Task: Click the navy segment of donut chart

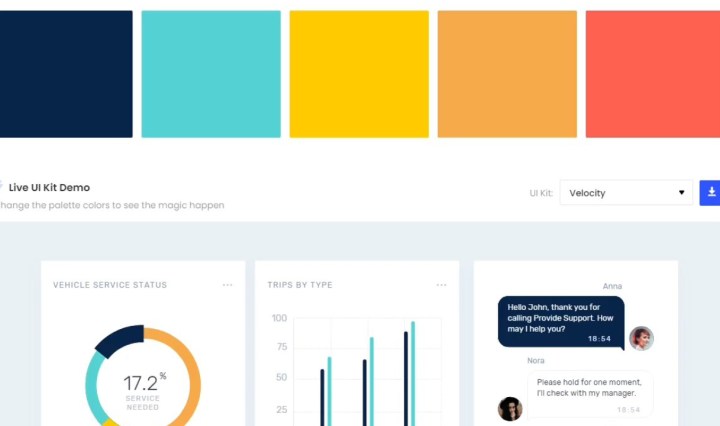Action: pyautogui.click(x=118, y=339)
